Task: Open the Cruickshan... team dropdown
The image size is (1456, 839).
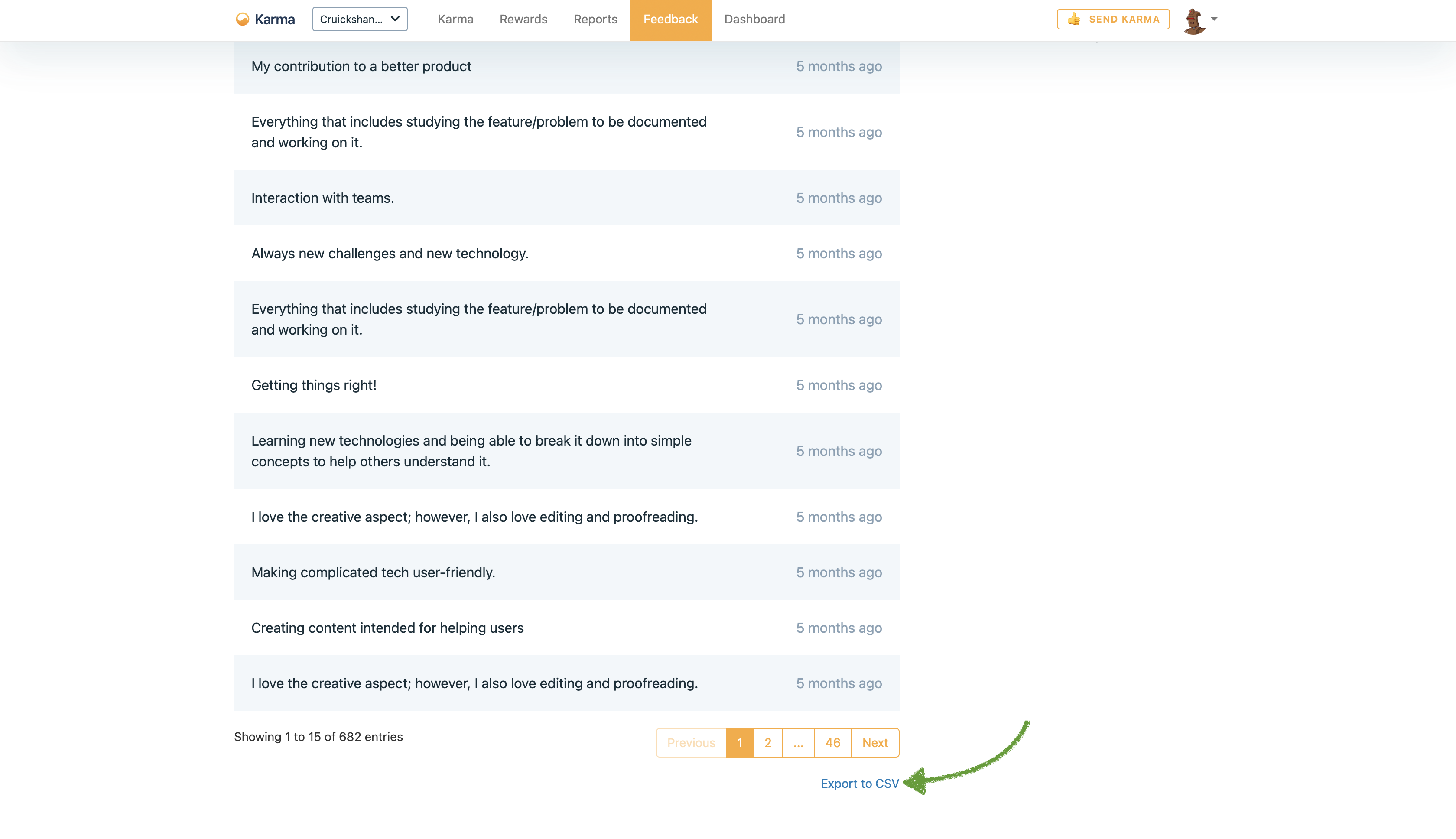Action: (x=360, y=20)
